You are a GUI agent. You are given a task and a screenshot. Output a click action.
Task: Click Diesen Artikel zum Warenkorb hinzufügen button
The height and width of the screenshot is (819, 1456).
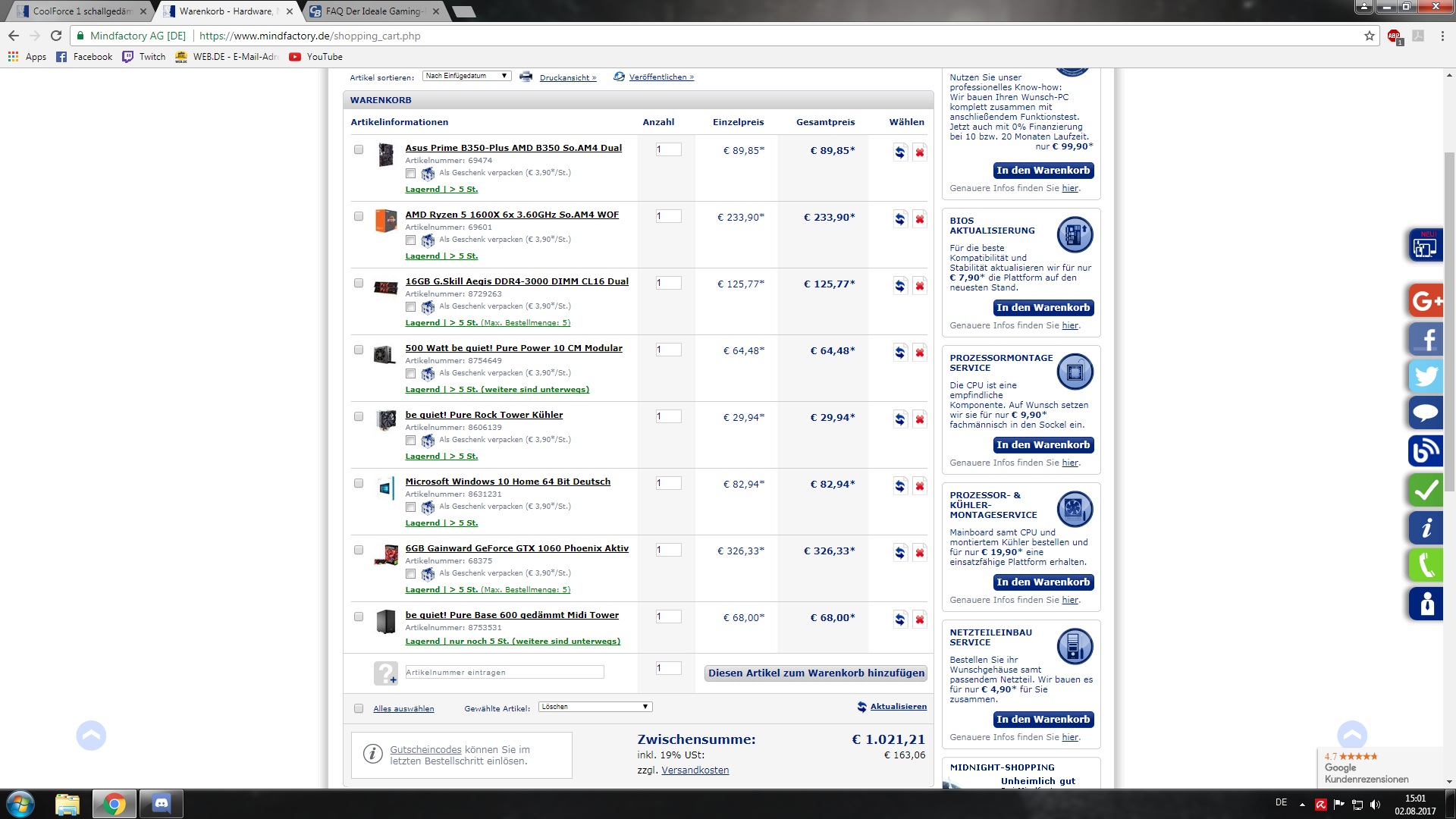point(816,673)
